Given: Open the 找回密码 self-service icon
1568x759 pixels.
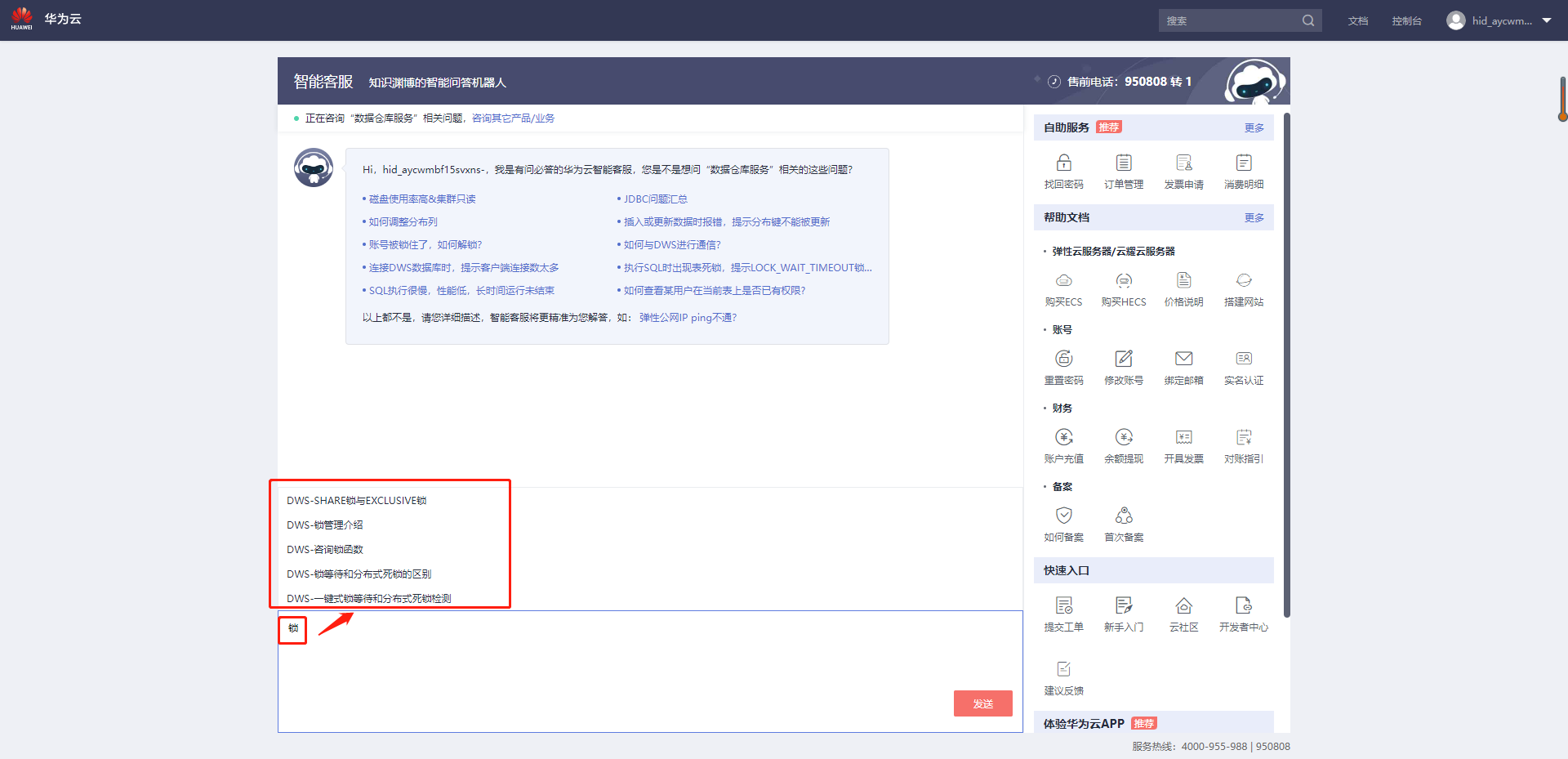Looking at the screenshot, I should point(1063,163).
